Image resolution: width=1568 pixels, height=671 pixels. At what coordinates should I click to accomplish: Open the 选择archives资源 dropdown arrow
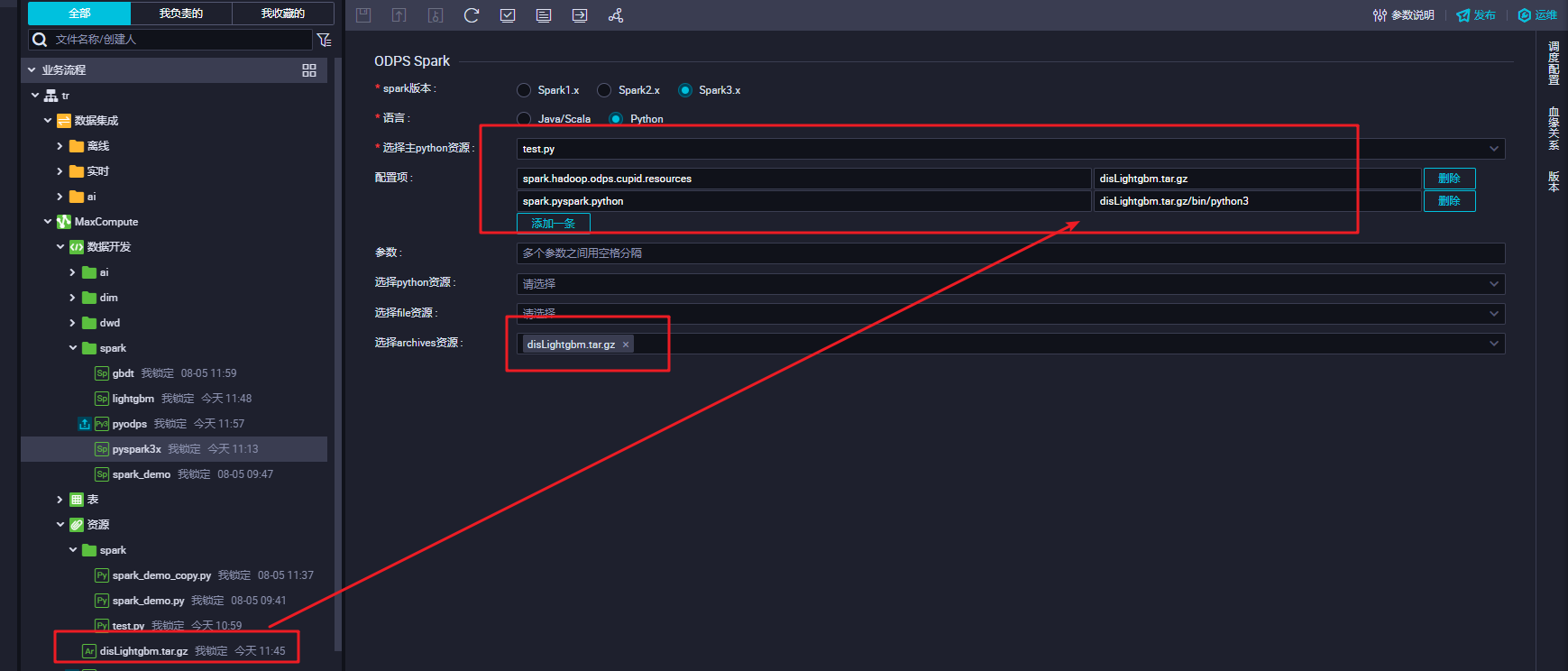[1494, 344]
